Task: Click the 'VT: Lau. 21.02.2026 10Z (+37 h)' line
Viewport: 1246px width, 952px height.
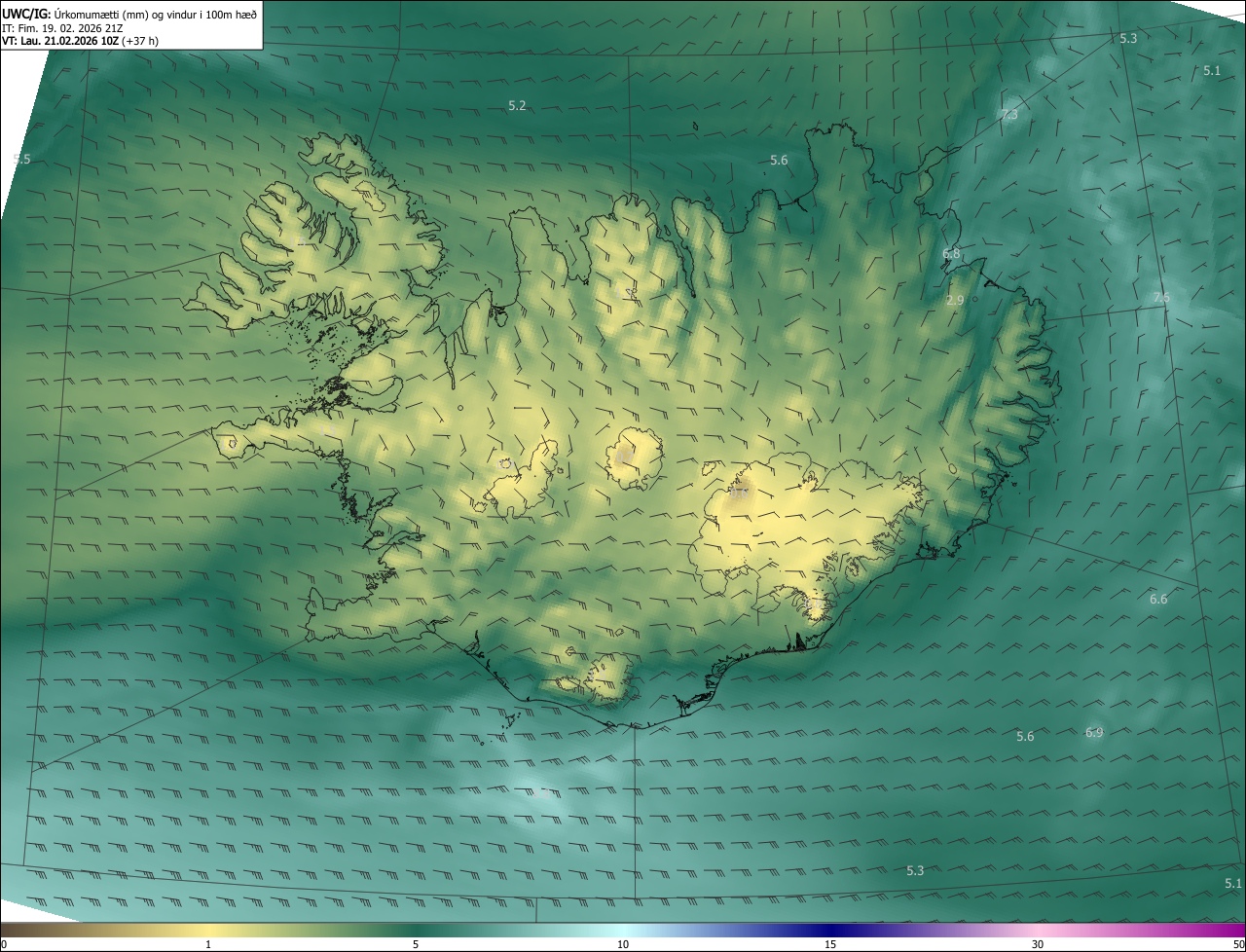Action: [80, 41]
